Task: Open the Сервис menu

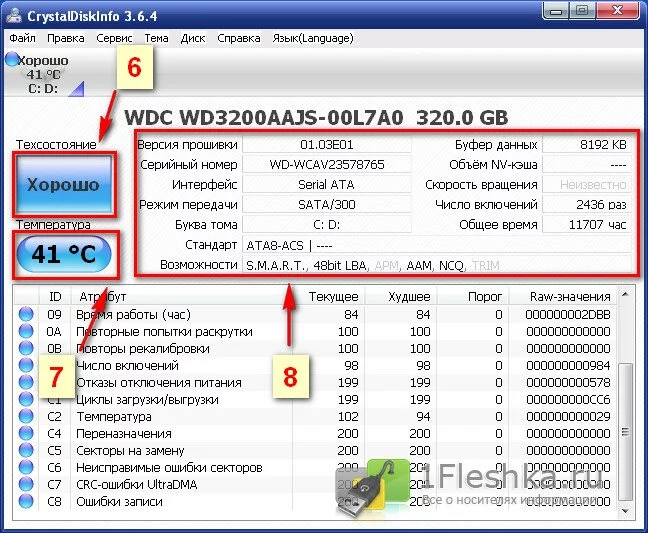Action: click(x=114, y=38)
